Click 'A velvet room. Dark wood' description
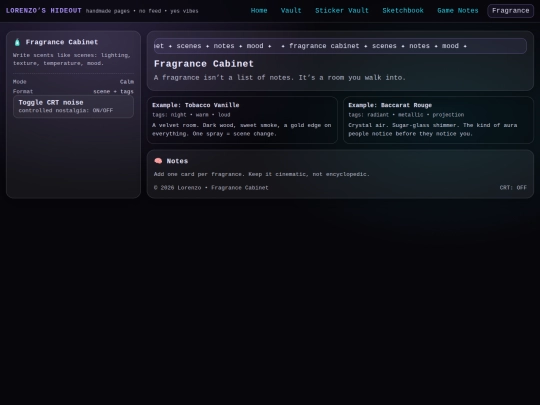This screenshot has width=540, height=405. click(x=242, y=129)
